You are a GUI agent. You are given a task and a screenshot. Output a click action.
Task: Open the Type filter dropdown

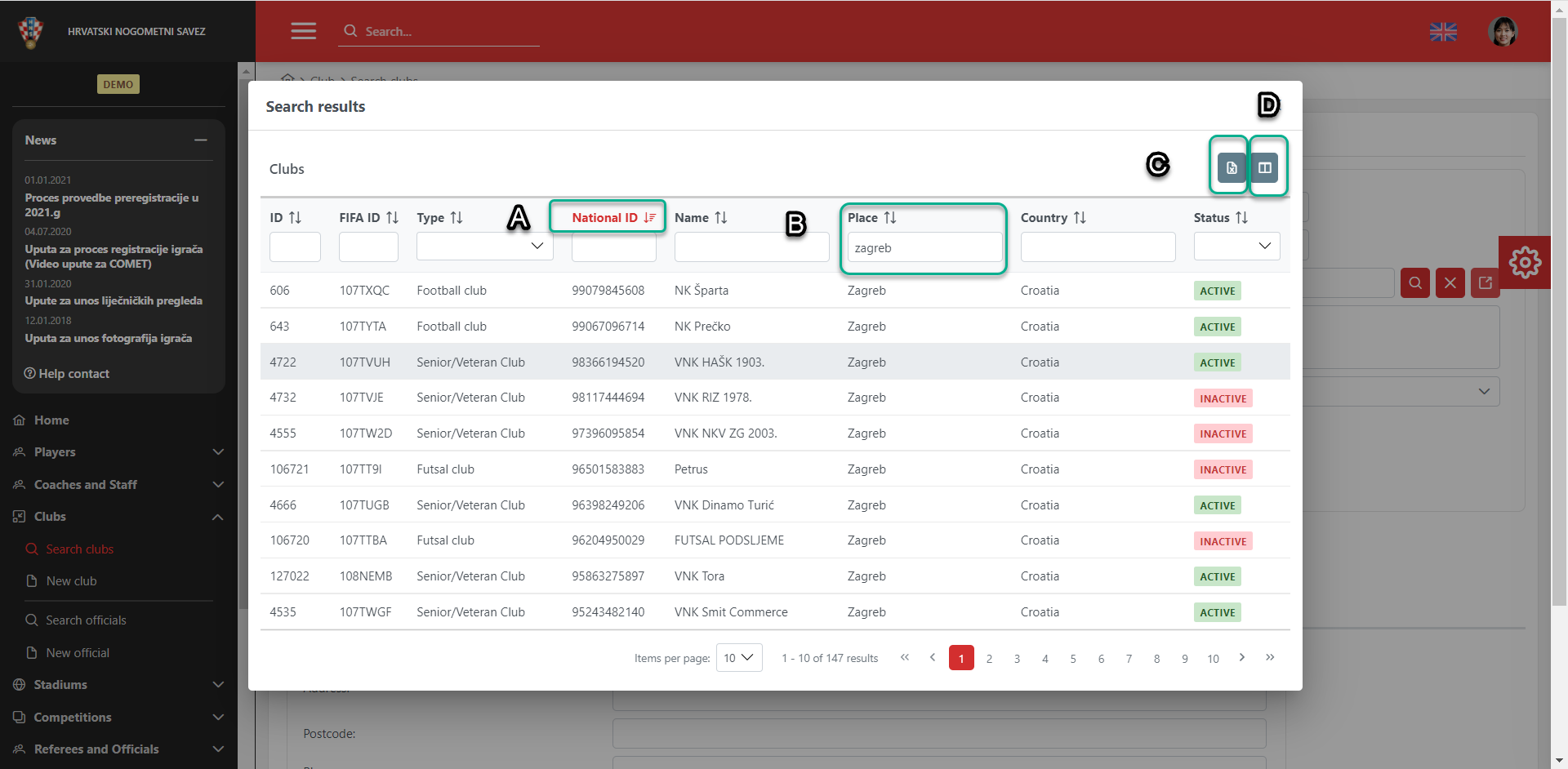(x=484, y=247)
